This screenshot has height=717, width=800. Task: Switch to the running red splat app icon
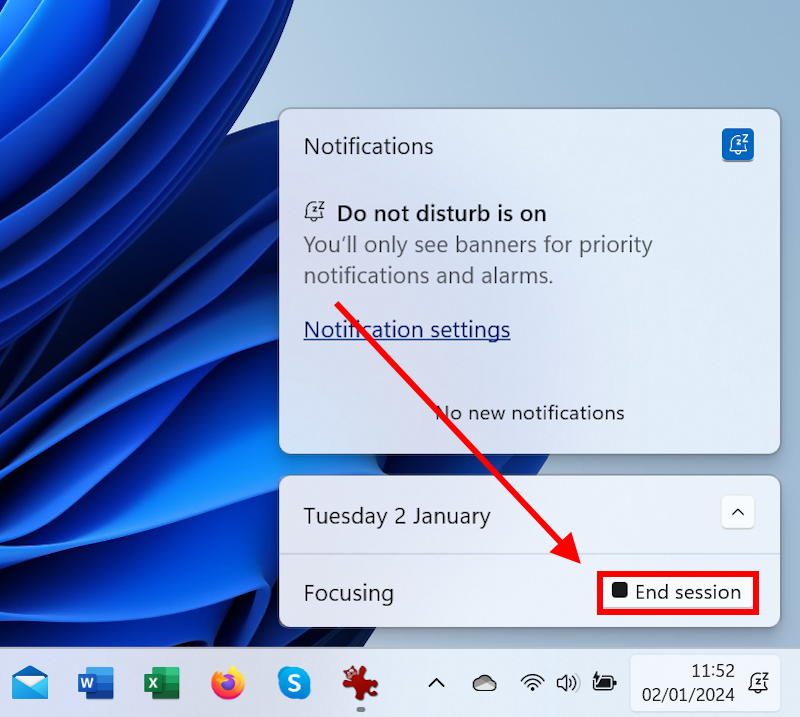[x=360, y=683]
